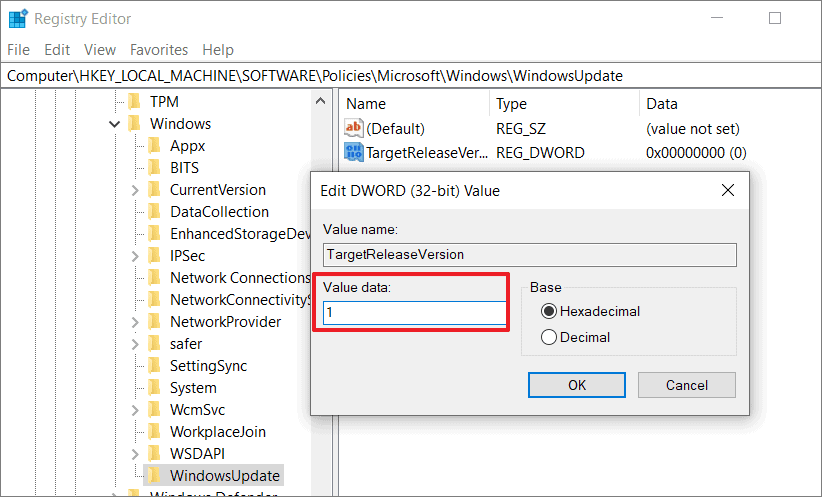This screenshot has width=822, height=497.
Task: Close the Edit DWORD dialog with X
Action: click(728, 190)
